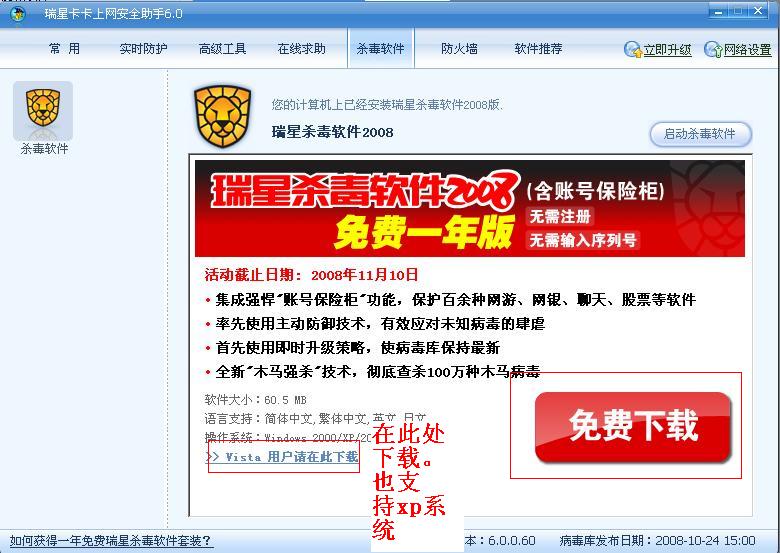The image size is (780, 553).
Task: Open the 如何获得一年免费瑞星杀毒软件套装 link
Action: [110, 541]
